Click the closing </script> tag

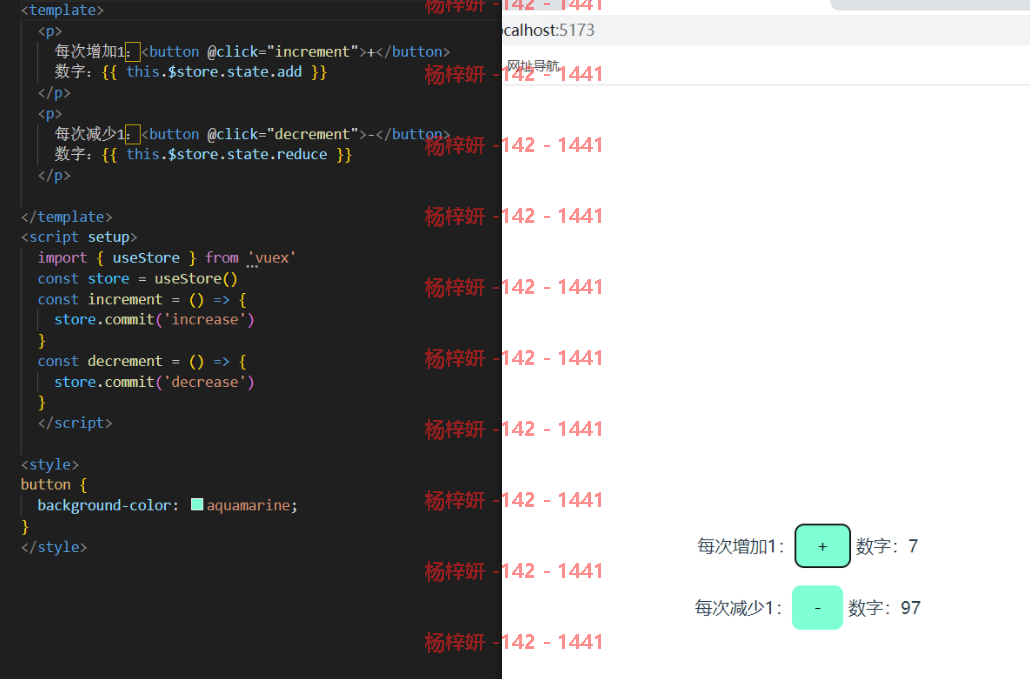pos(75,423)
